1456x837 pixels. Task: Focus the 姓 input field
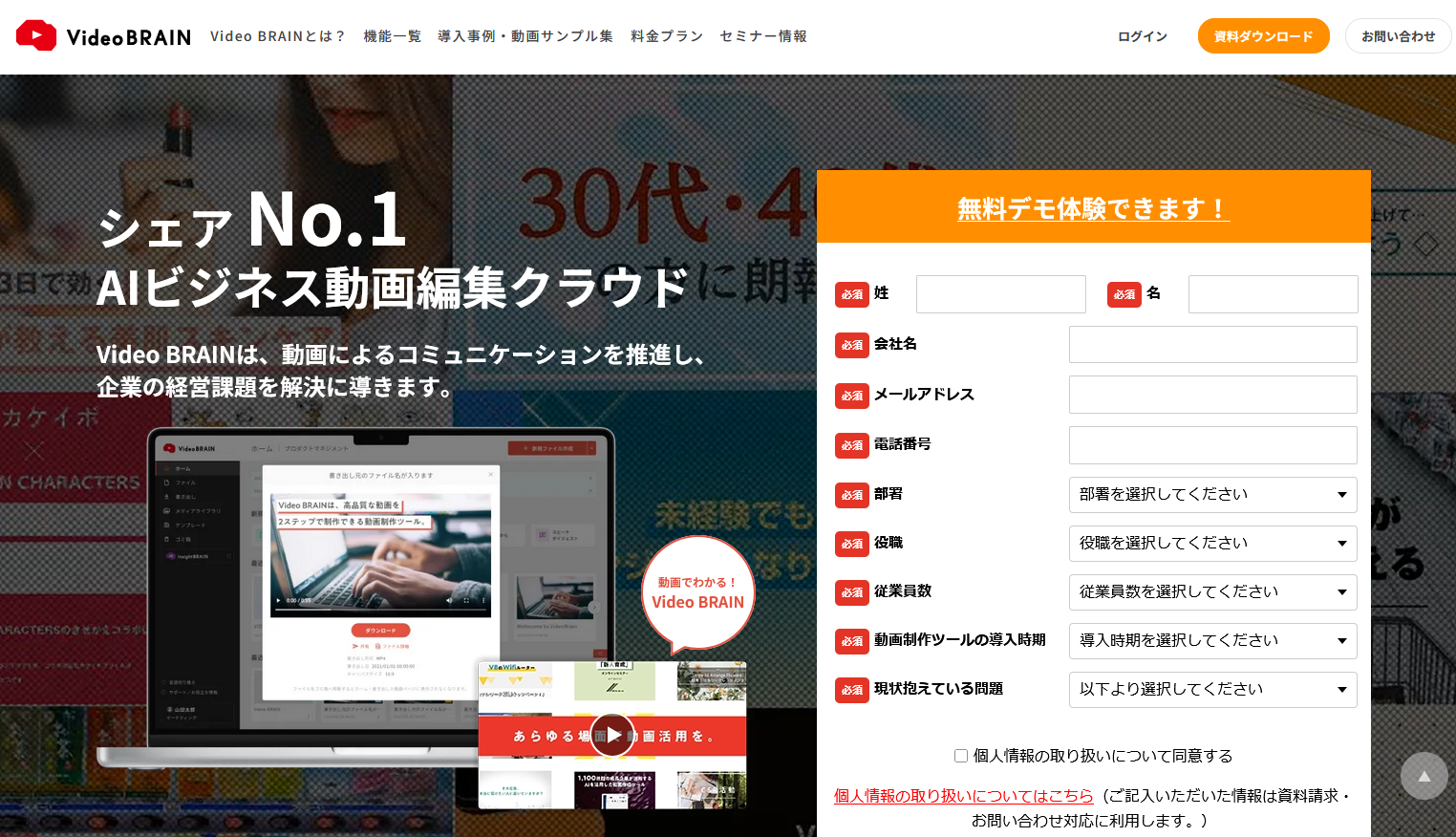1000,294
